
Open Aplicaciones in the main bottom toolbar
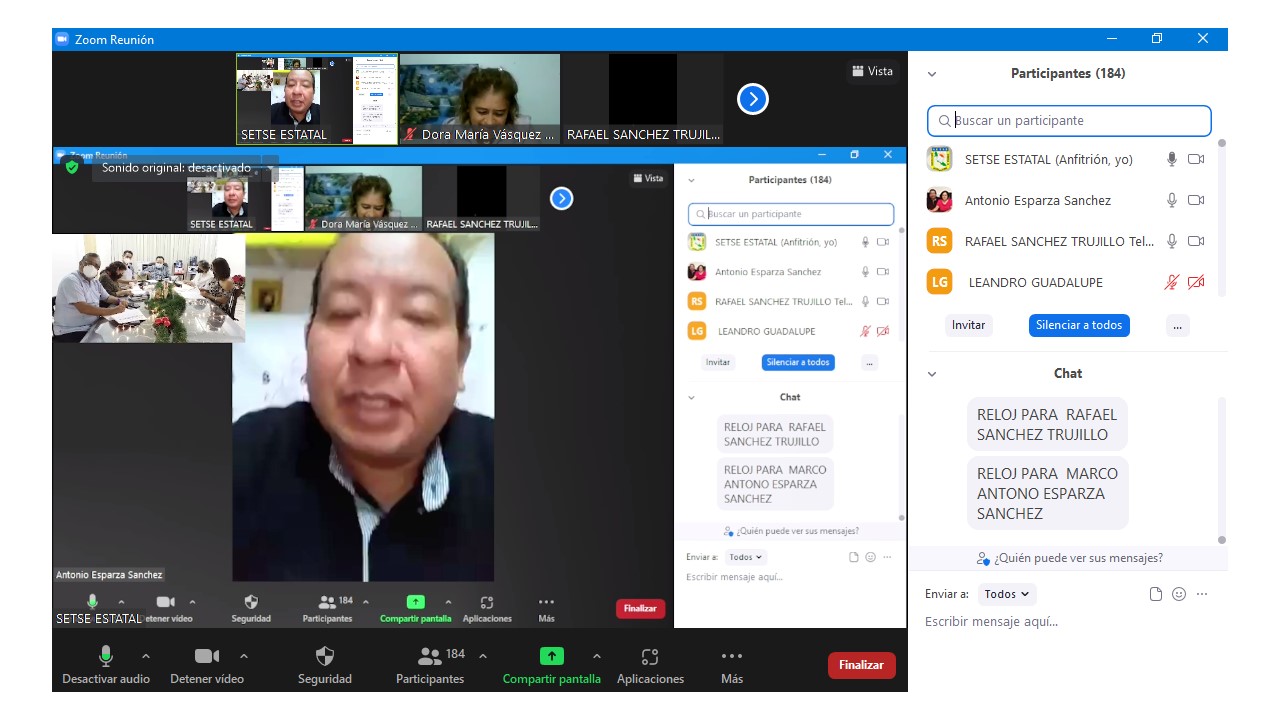pyautogui.click(x=650, y=657)
